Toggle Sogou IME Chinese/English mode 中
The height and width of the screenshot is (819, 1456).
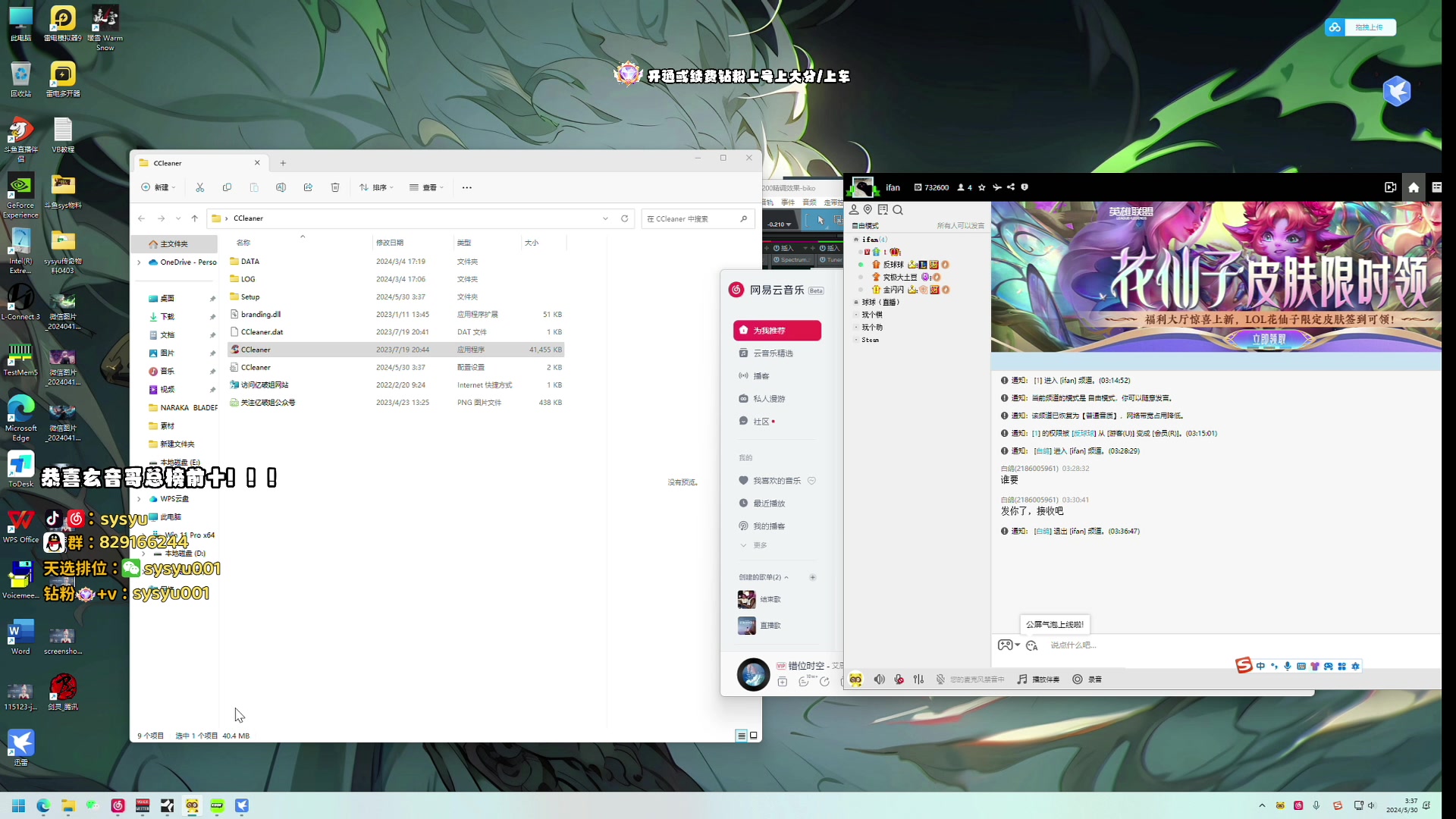click(1260, 667)
